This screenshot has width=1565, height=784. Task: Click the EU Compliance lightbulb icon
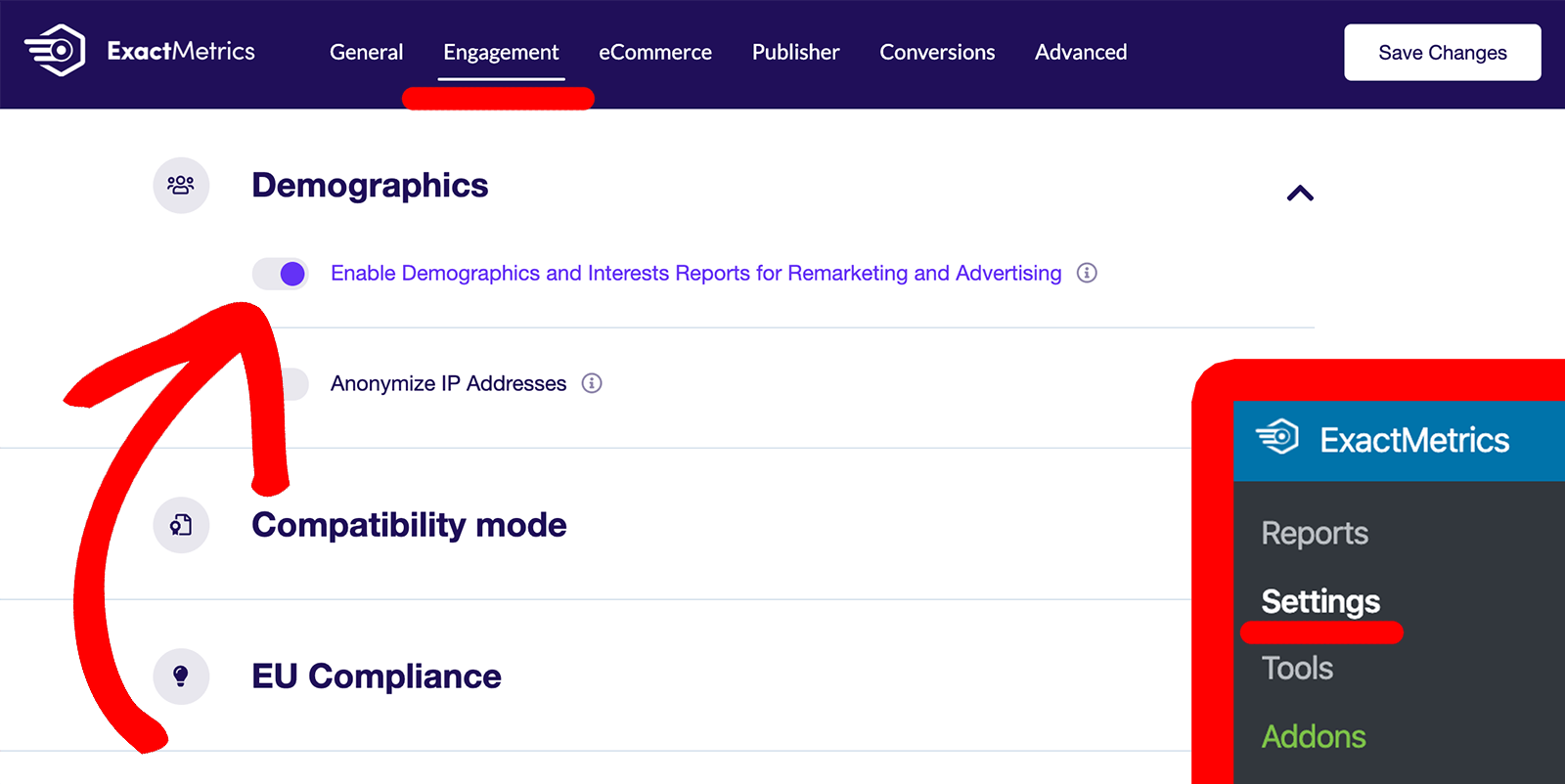coord(181,675)
